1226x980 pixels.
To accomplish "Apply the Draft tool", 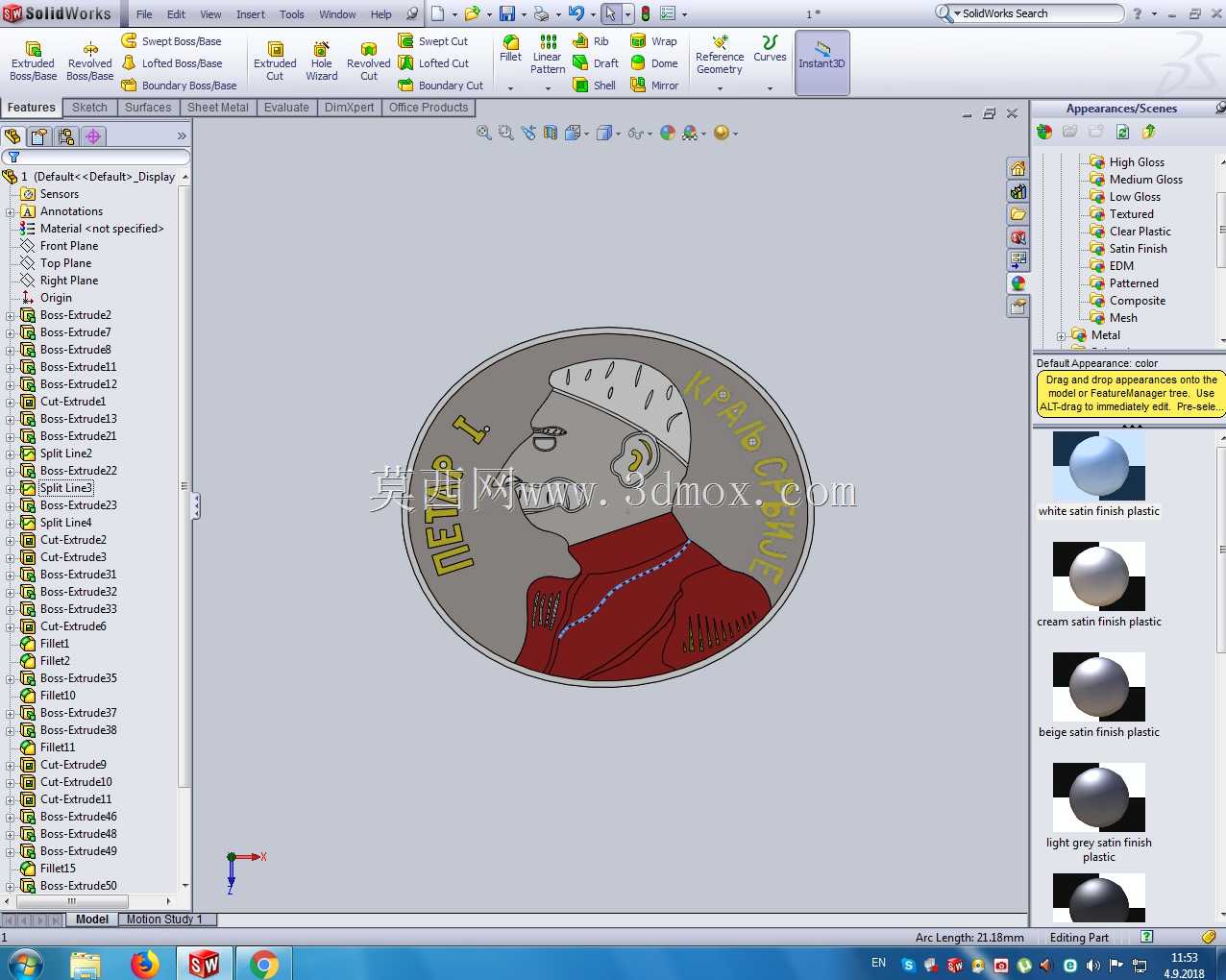I will [x=596, y=63].
